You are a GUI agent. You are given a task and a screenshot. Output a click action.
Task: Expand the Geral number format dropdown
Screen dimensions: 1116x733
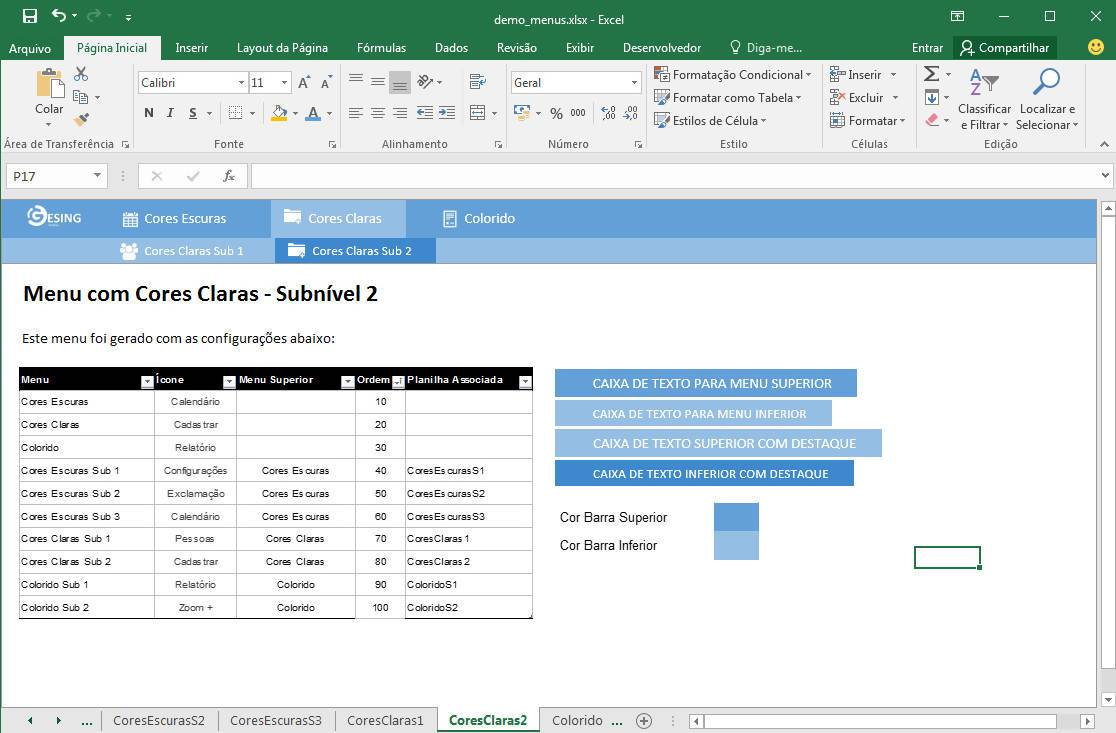[x=634, y=83]
